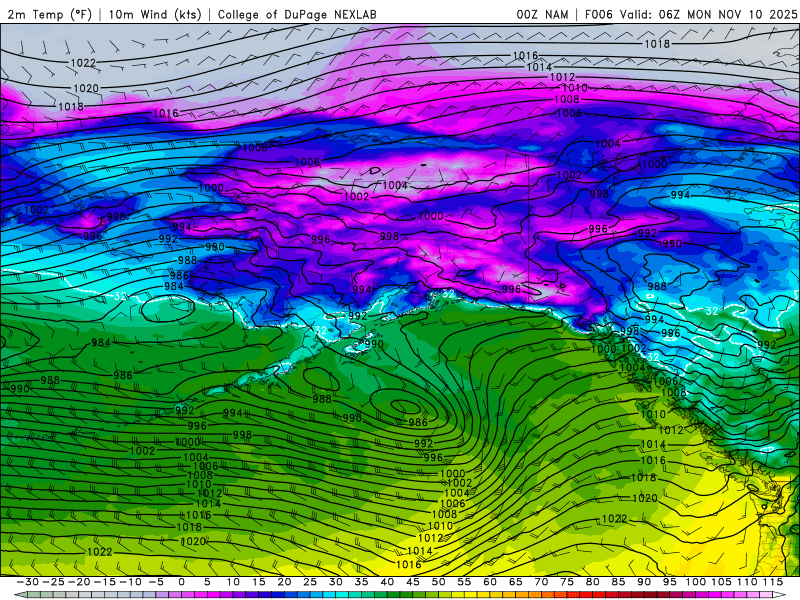Click the '-25' value on the temperature scale

pyautogui.click(x=54, y=582)
